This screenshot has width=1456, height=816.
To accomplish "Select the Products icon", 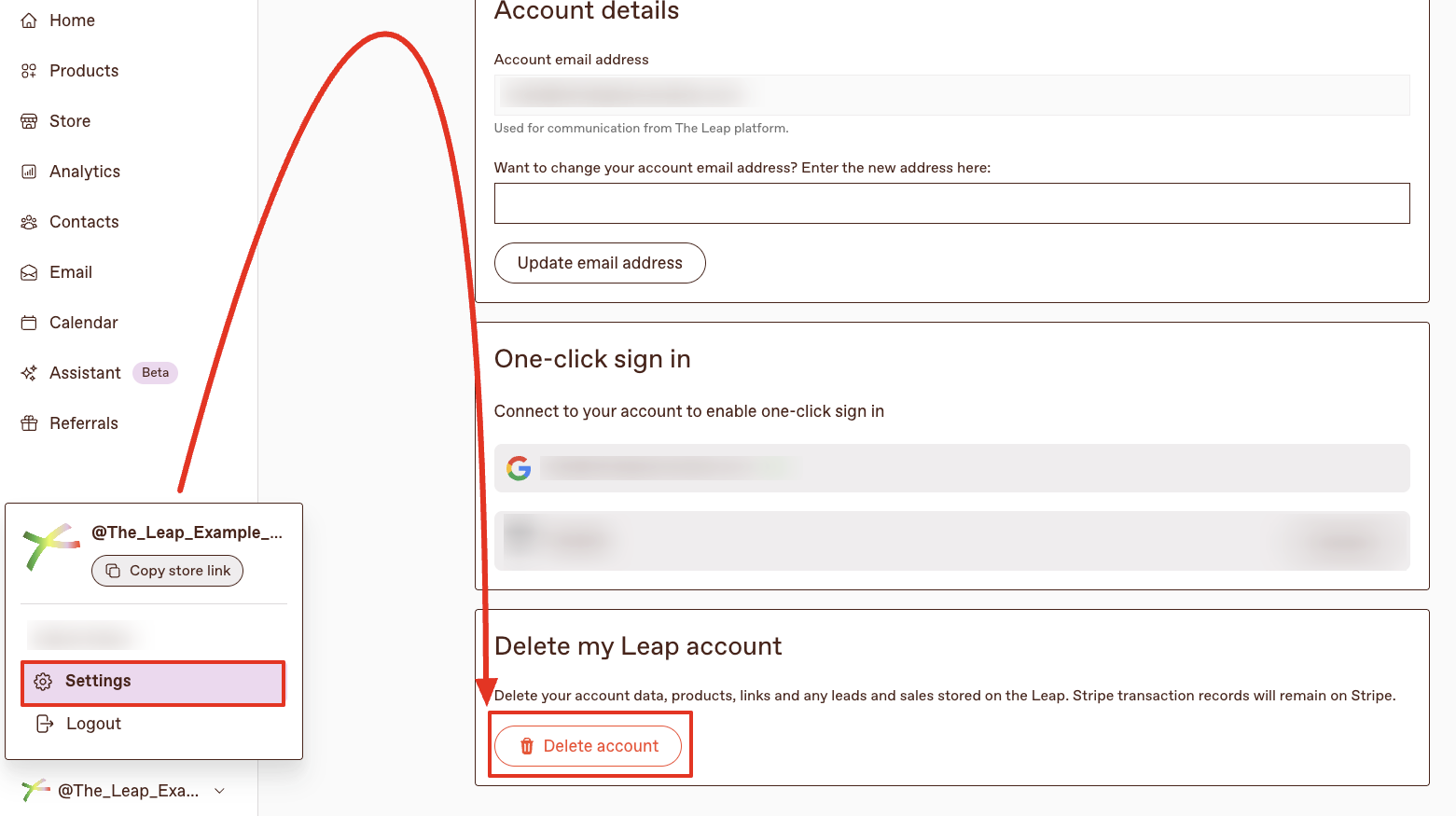I will click(x=29, y=70).
